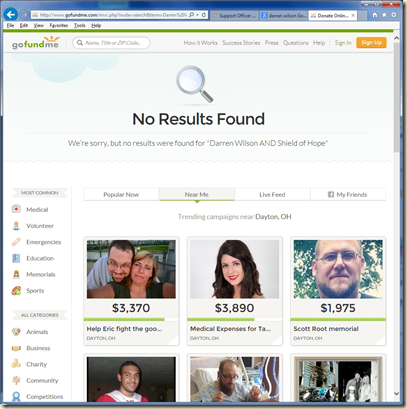
Task: Click the Emergencies bandage icon
Action: click(x=16, y=242)
